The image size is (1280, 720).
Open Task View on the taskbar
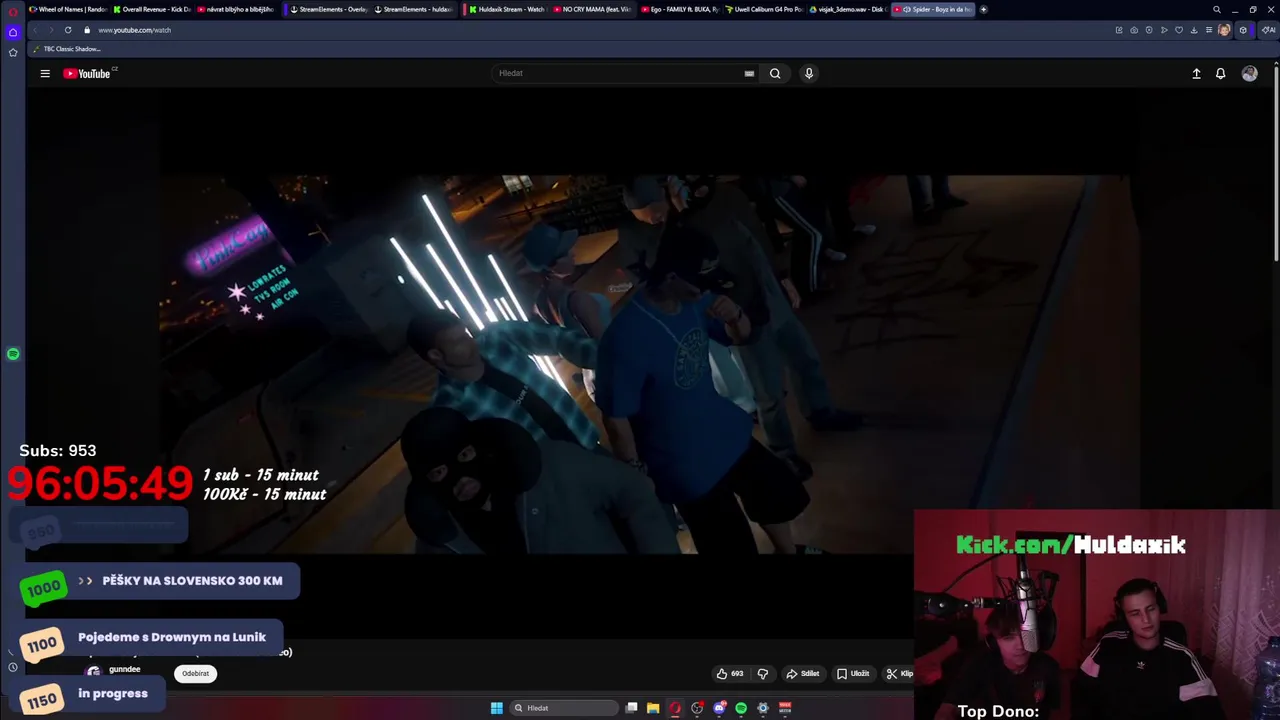coord(632,708)
